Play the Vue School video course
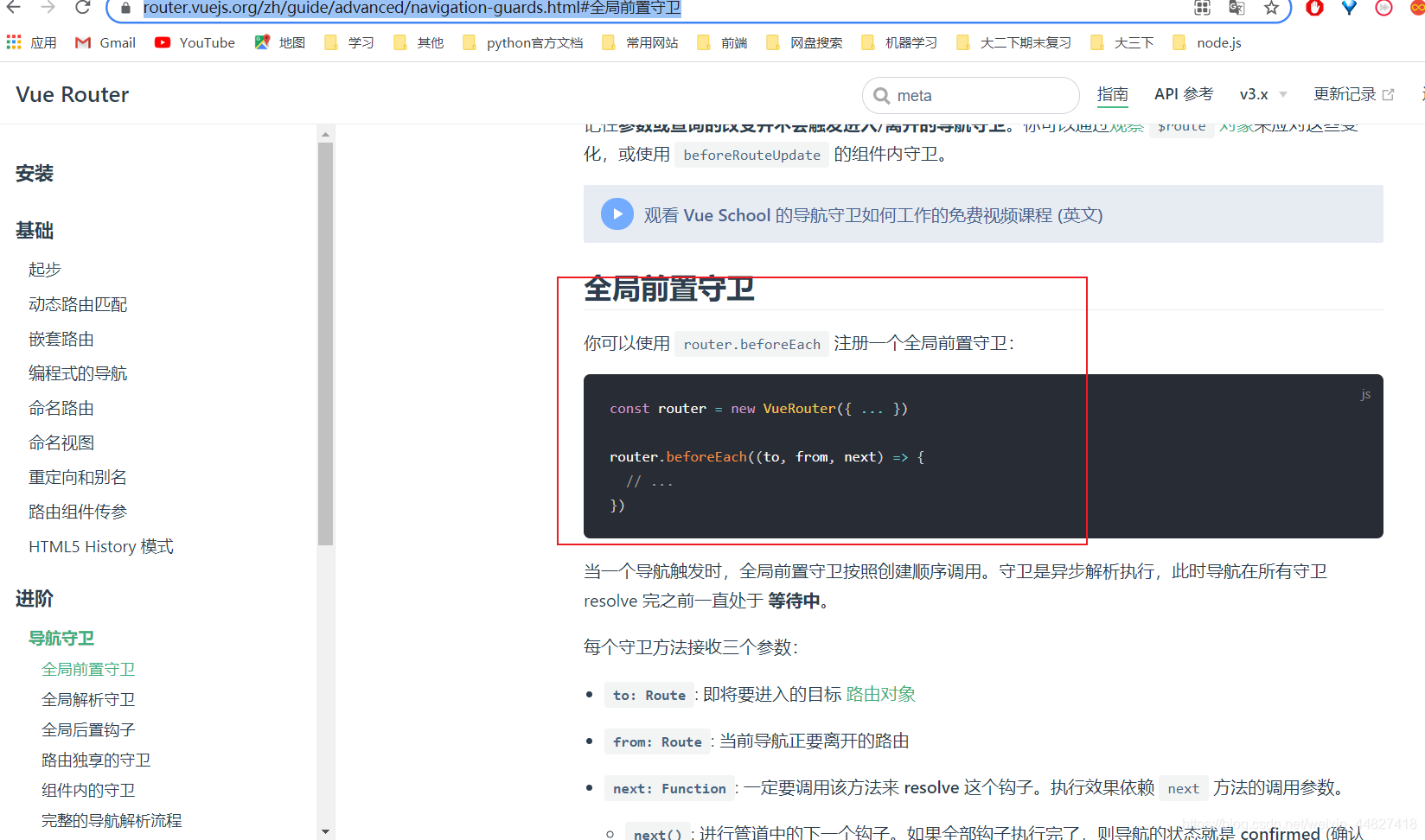 pos(617,213)
